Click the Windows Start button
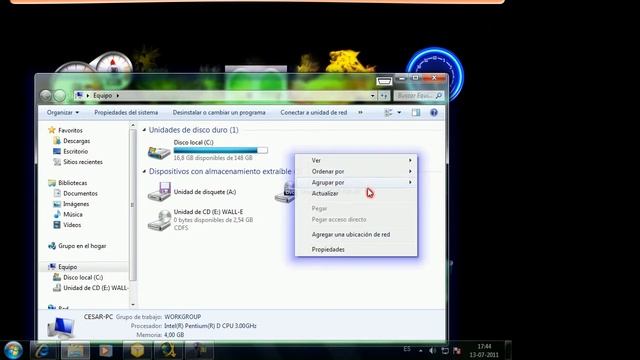Screen dimensions: 640x360 tap(13, 350)
